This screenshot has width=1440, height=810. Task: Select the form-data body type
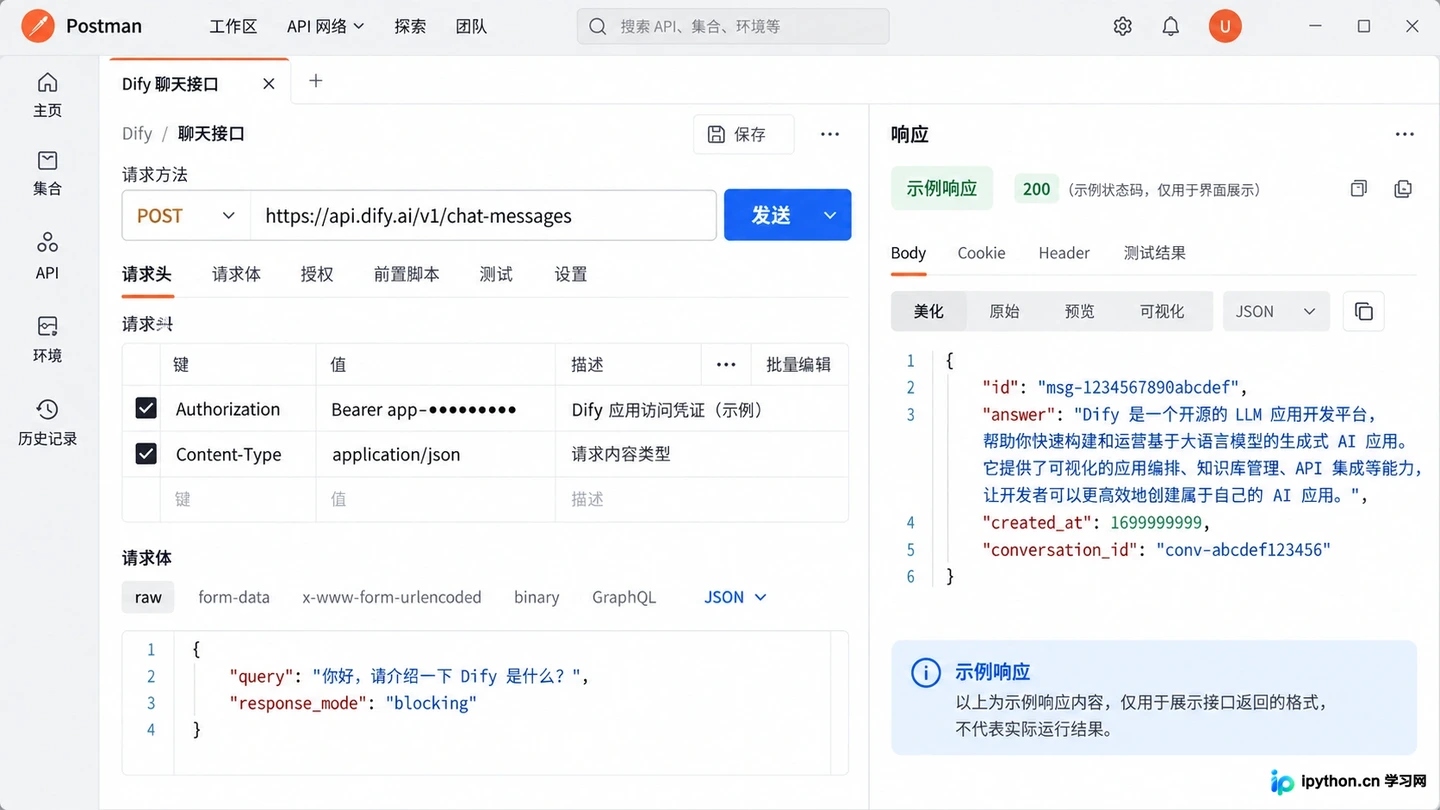234,597
